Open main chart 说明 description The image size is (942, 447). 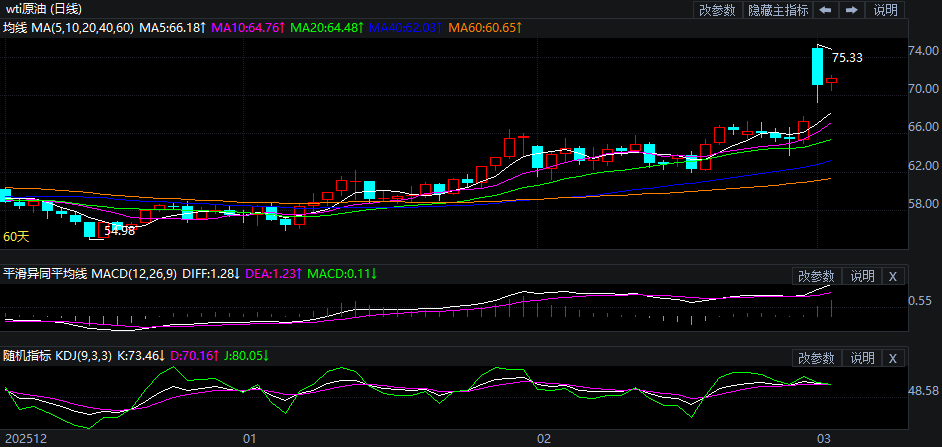[x=886, y=10]
